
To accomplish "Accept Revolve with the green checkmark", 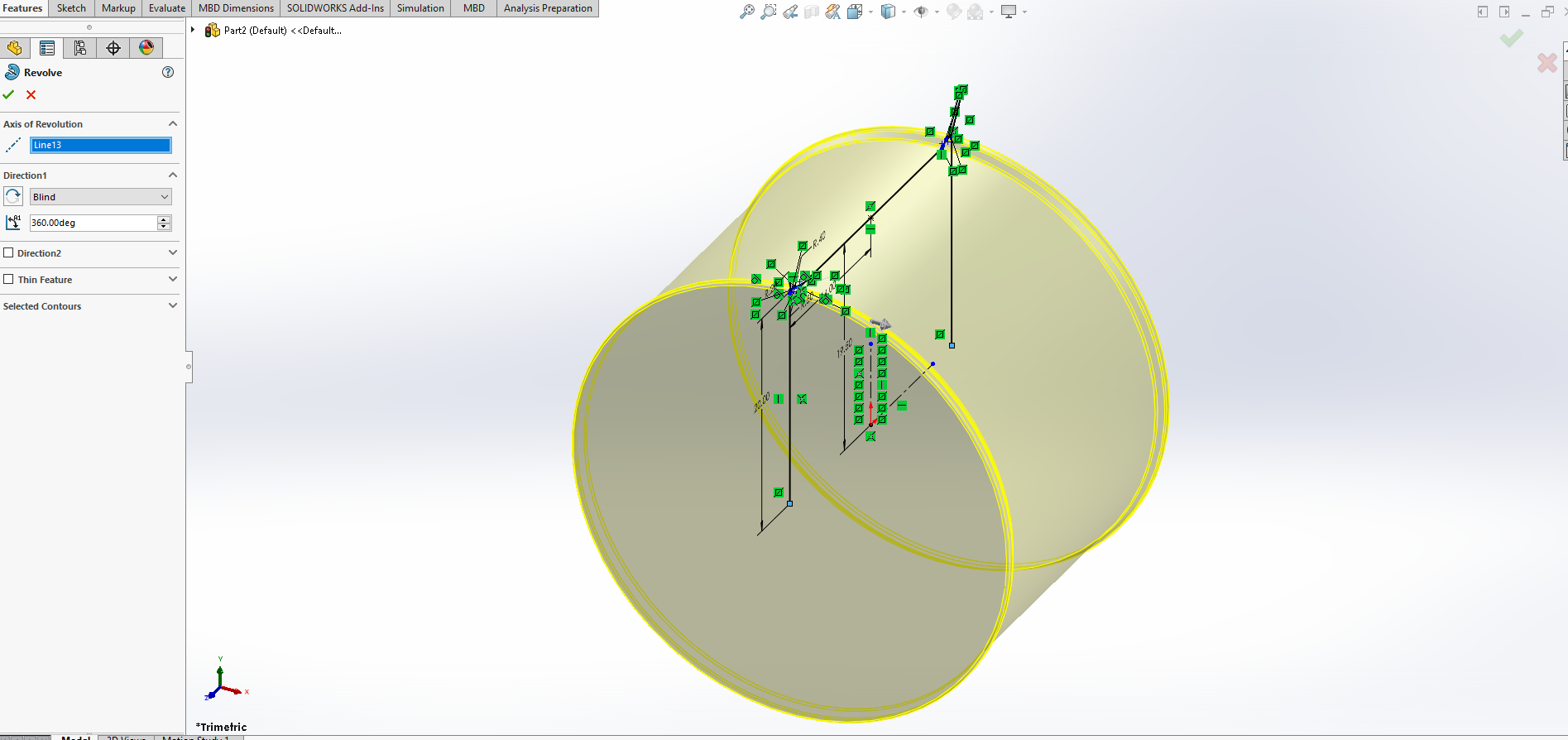I will click(x=9, y=95).
